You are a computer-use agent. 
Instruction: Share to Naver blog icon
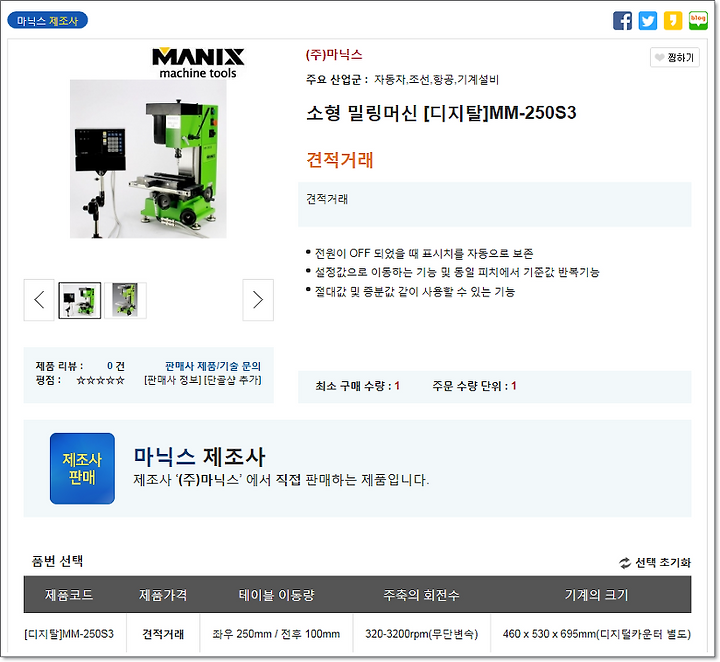pos(698,21)
